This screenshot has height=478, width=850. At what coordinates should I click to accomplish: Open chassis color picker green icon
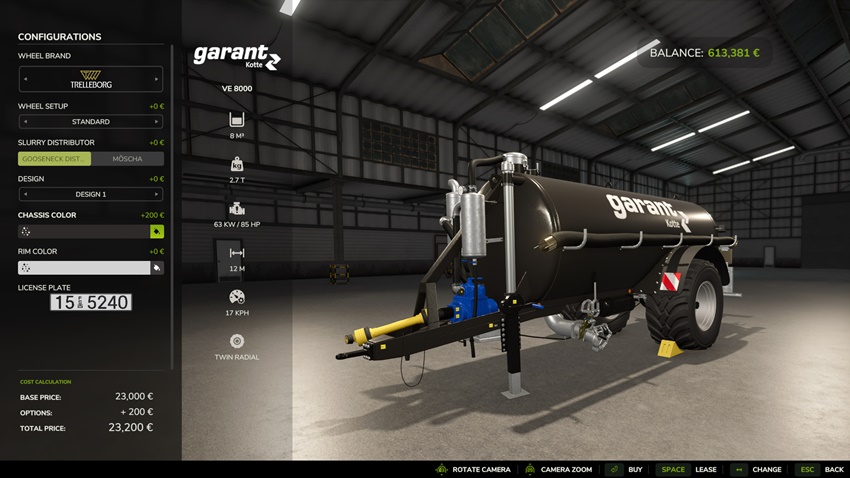157,231
